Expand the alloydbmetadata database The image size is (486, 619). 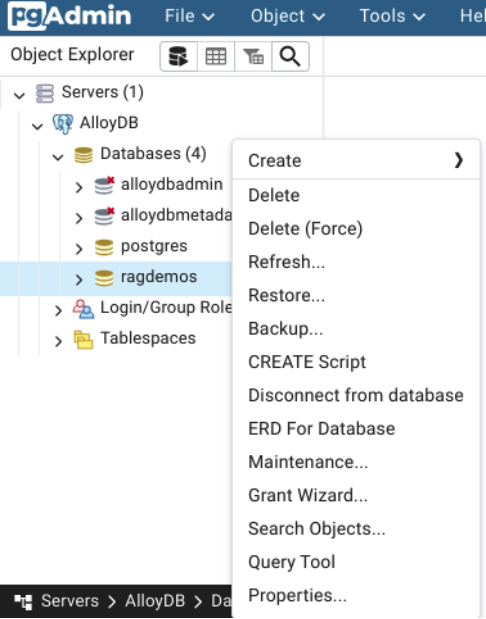[79, 218]
